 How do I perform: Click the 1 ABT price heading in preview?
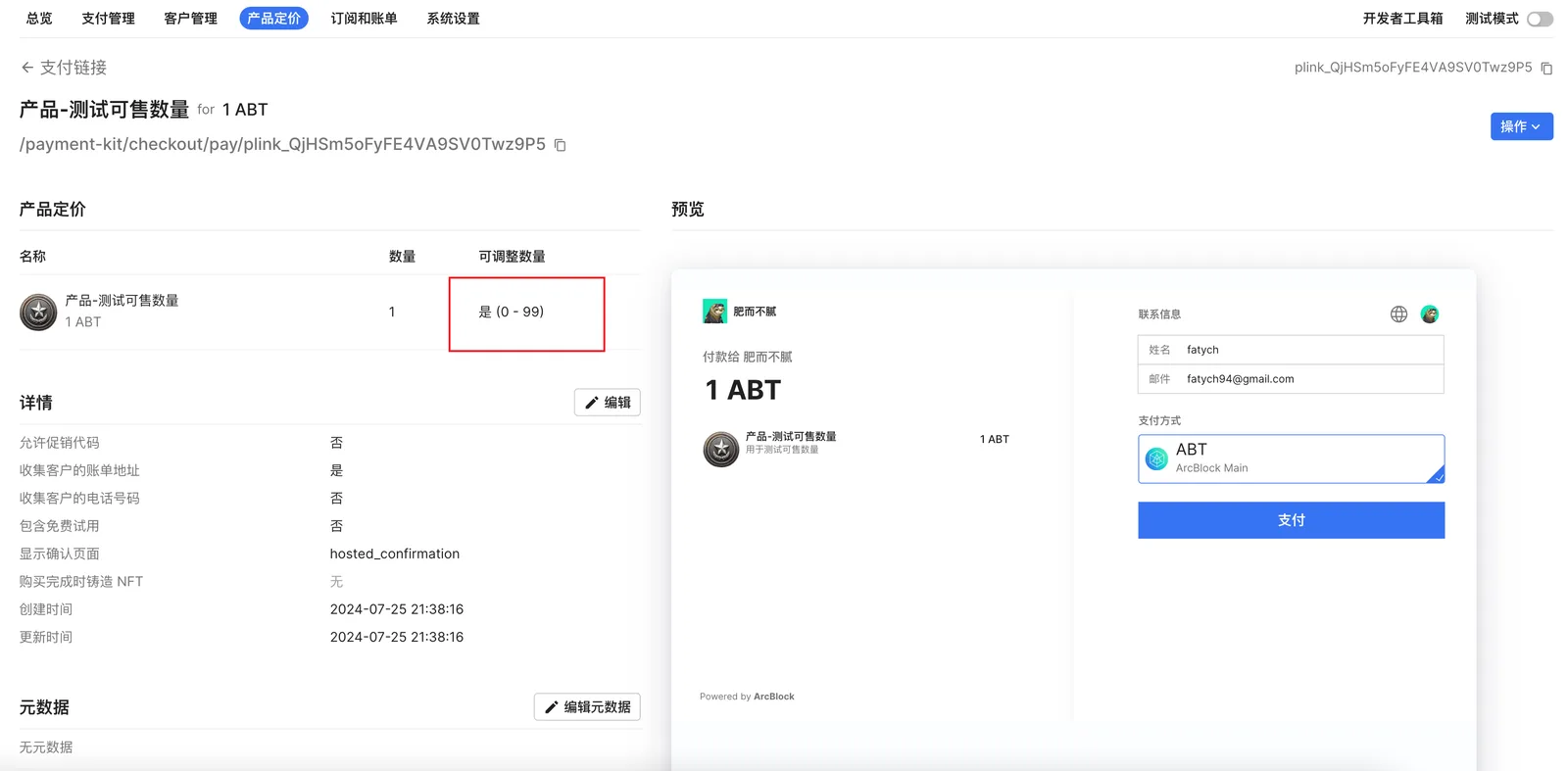tap(743, 390)
